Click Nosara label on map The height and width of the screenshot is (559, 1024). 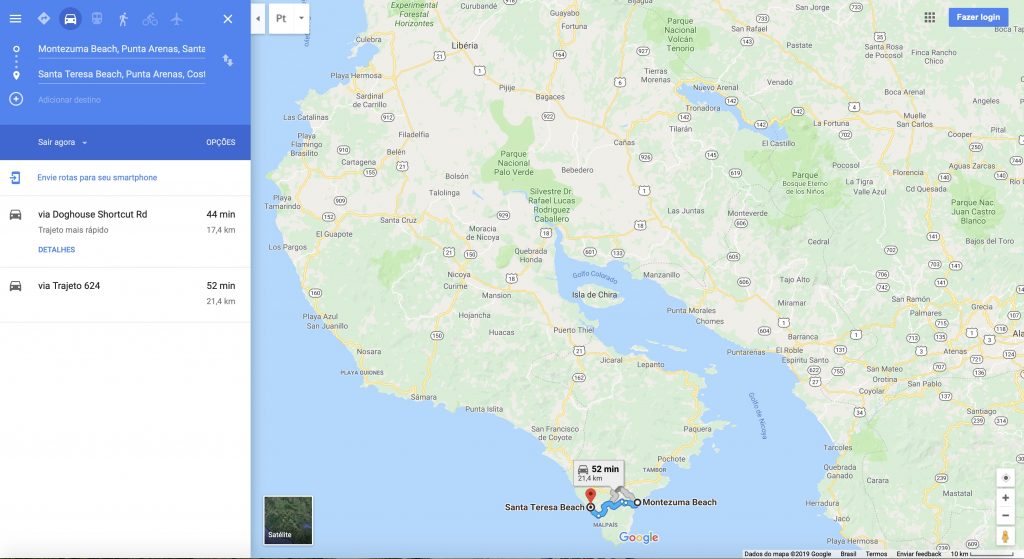coord(369,351)
